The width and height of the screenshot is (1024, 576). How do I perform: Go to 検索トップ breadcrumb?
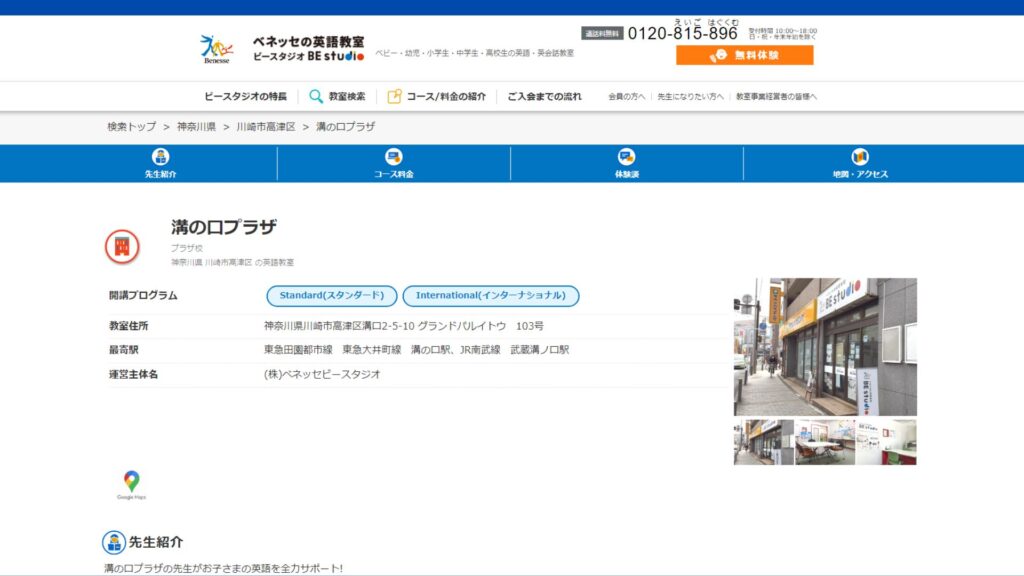pyautogui.click(x=132, y=127)
